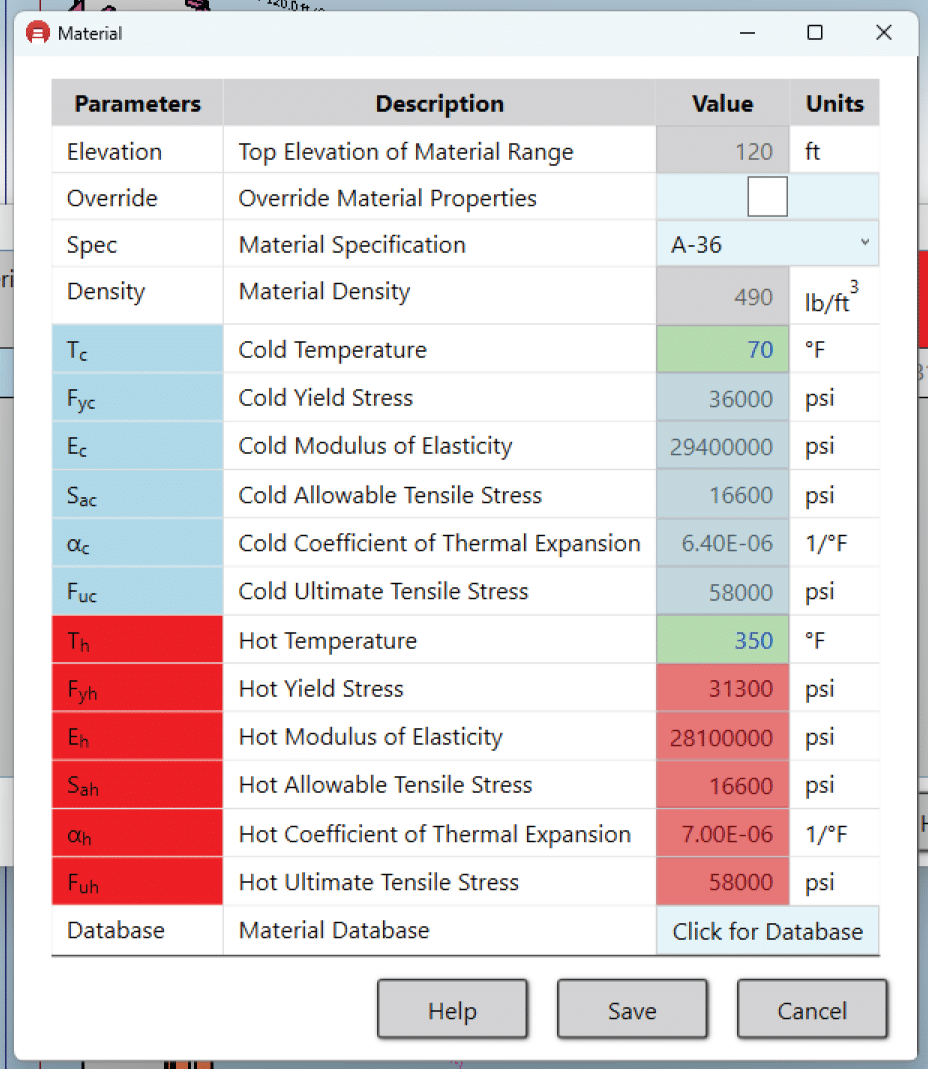
Task: Expand the Spec dropdown using its chevron arrow
Action: pyautogui.click(x=865, y=244)
